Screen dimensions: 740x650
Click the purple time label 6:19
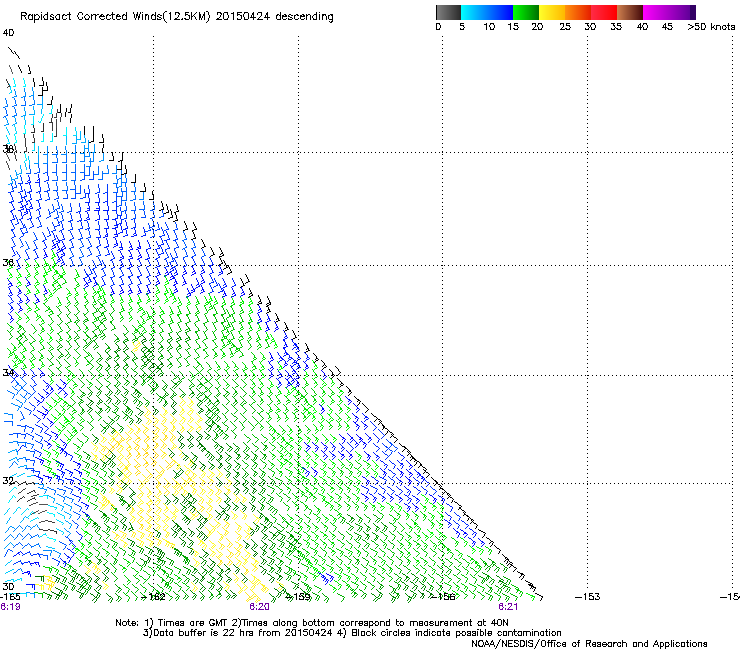(x=10, y=607)
